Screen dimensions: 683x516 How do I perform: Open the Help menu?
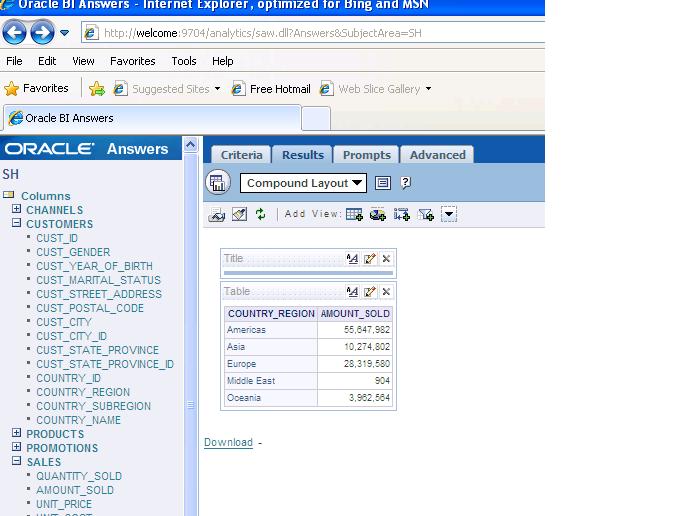[223, 61]
